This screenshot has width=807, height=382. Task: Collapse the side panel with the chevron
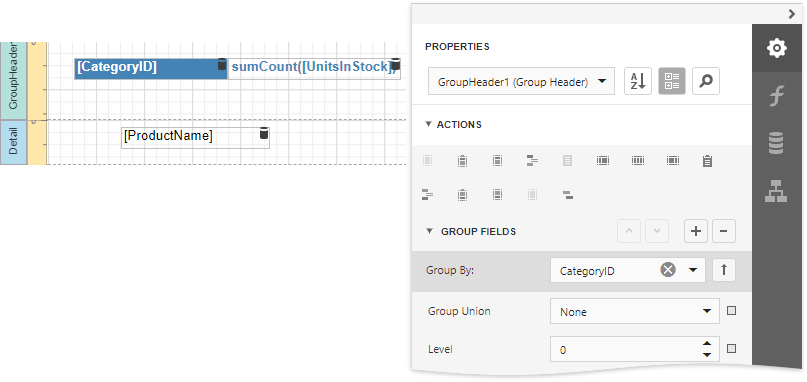[x=792, y=14]
